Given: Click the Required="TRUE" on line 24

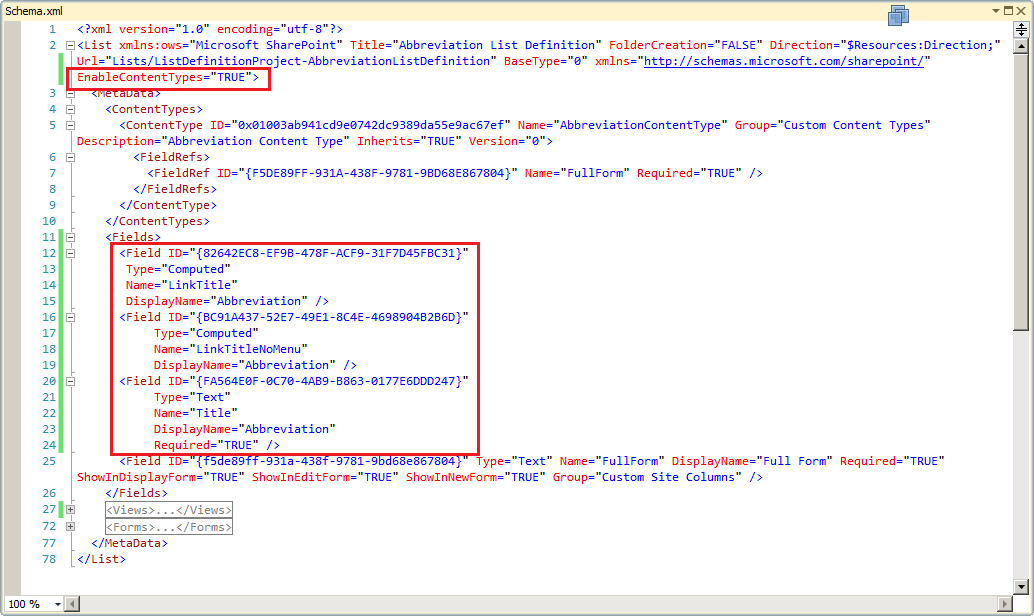Looking at the screenshot, I should (206, 445).
